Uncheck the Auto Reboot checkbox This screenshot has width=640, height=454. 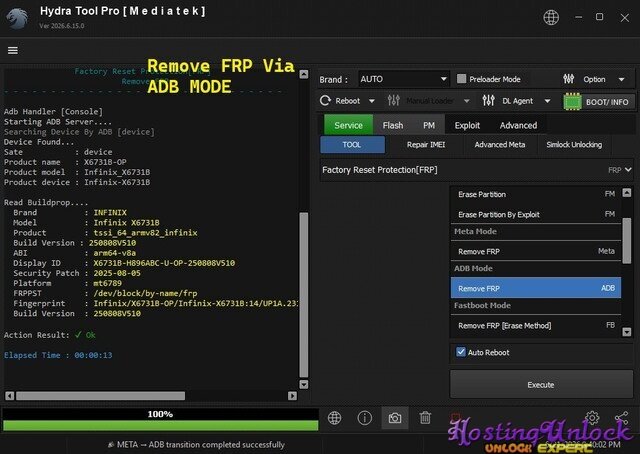(461, 352)
